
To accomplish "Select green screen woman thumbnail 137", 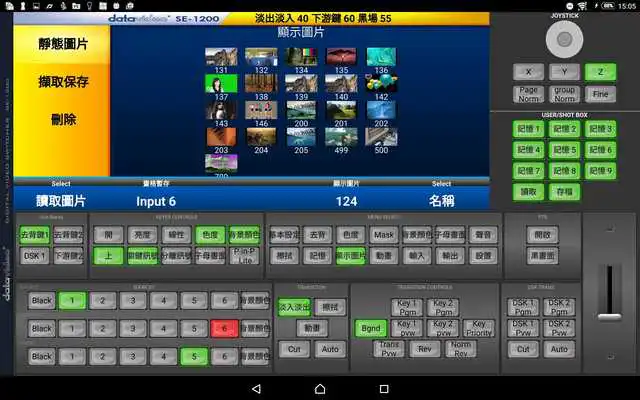I will coord(221,83).
